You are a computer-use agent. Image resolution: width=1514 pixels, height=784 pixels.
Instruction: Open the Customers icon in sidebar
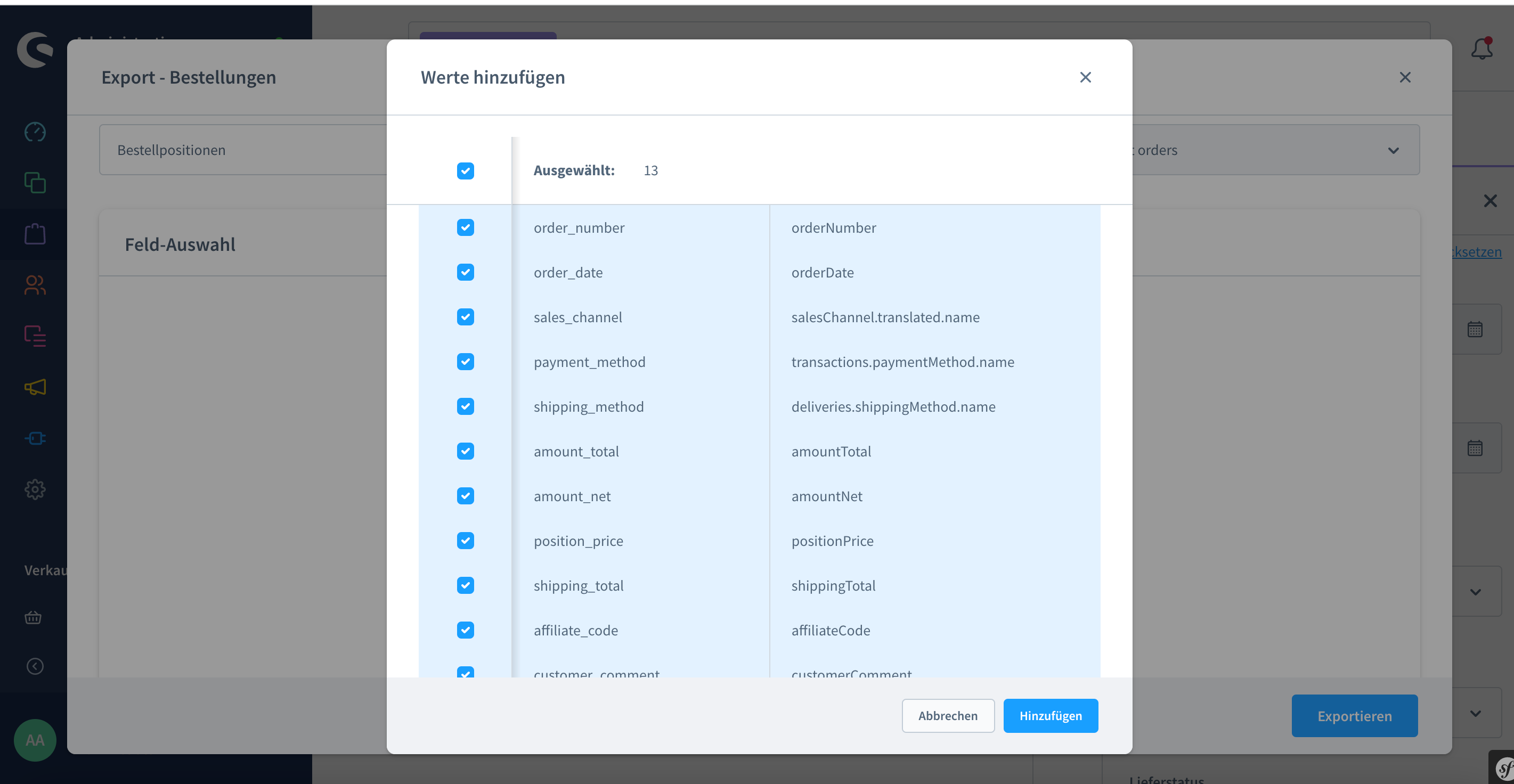click(x=35, y=284)
